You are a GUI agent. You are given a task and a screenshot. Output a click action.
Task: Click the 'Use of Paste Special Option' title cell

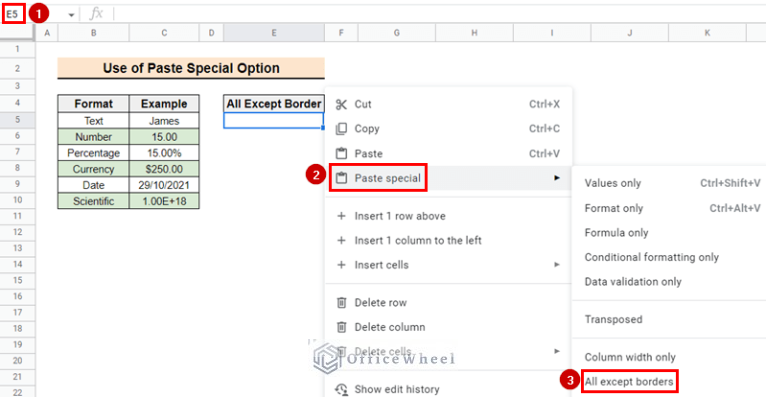point(191,68)
